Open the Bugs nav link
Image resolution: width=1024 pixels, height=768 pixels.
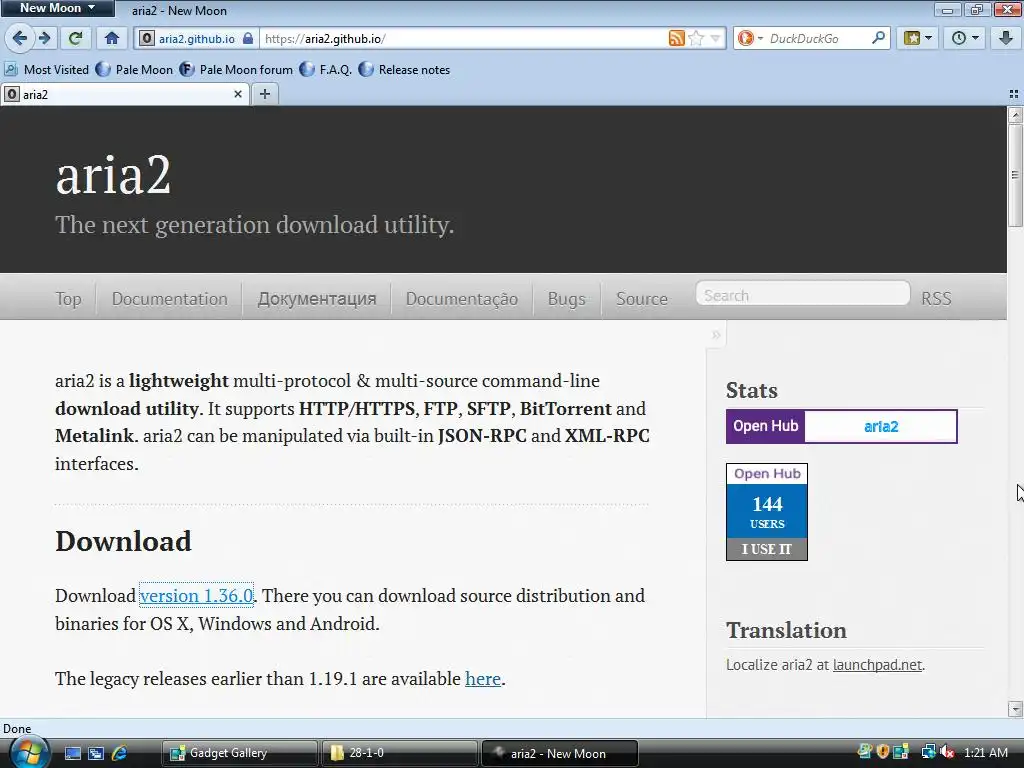click(566, 298)
